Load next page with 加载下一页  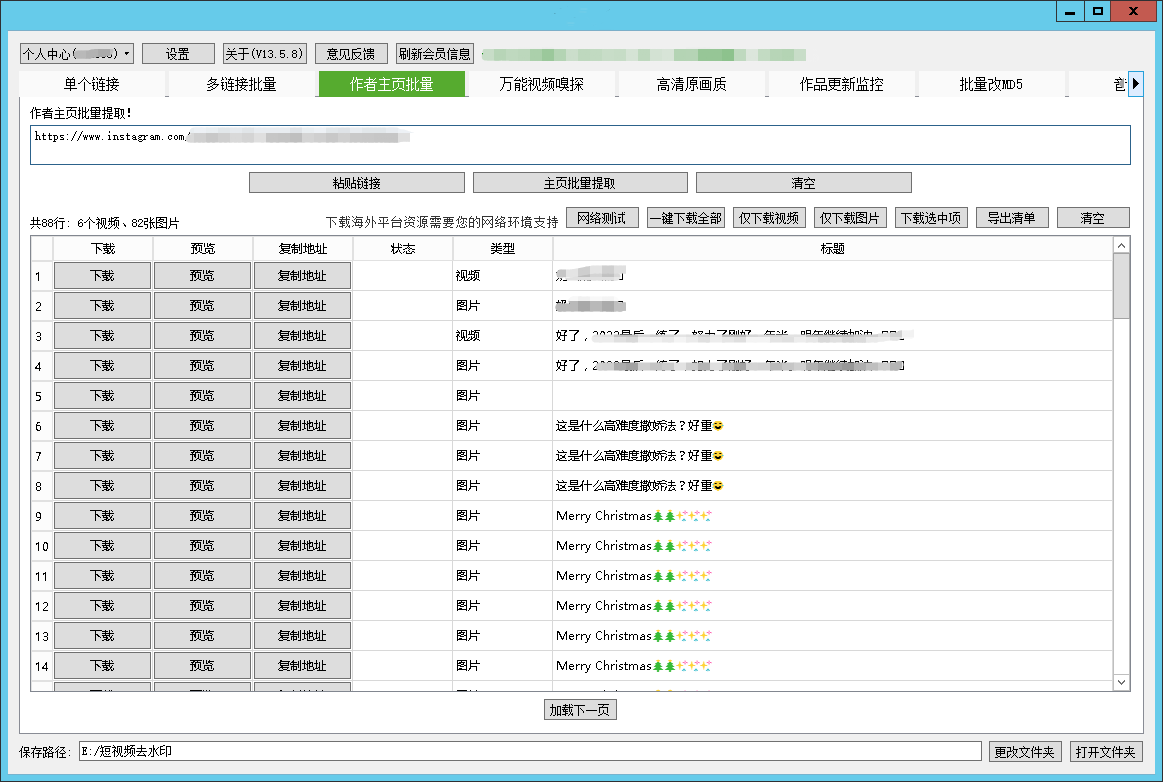click(x=581, y=710)
